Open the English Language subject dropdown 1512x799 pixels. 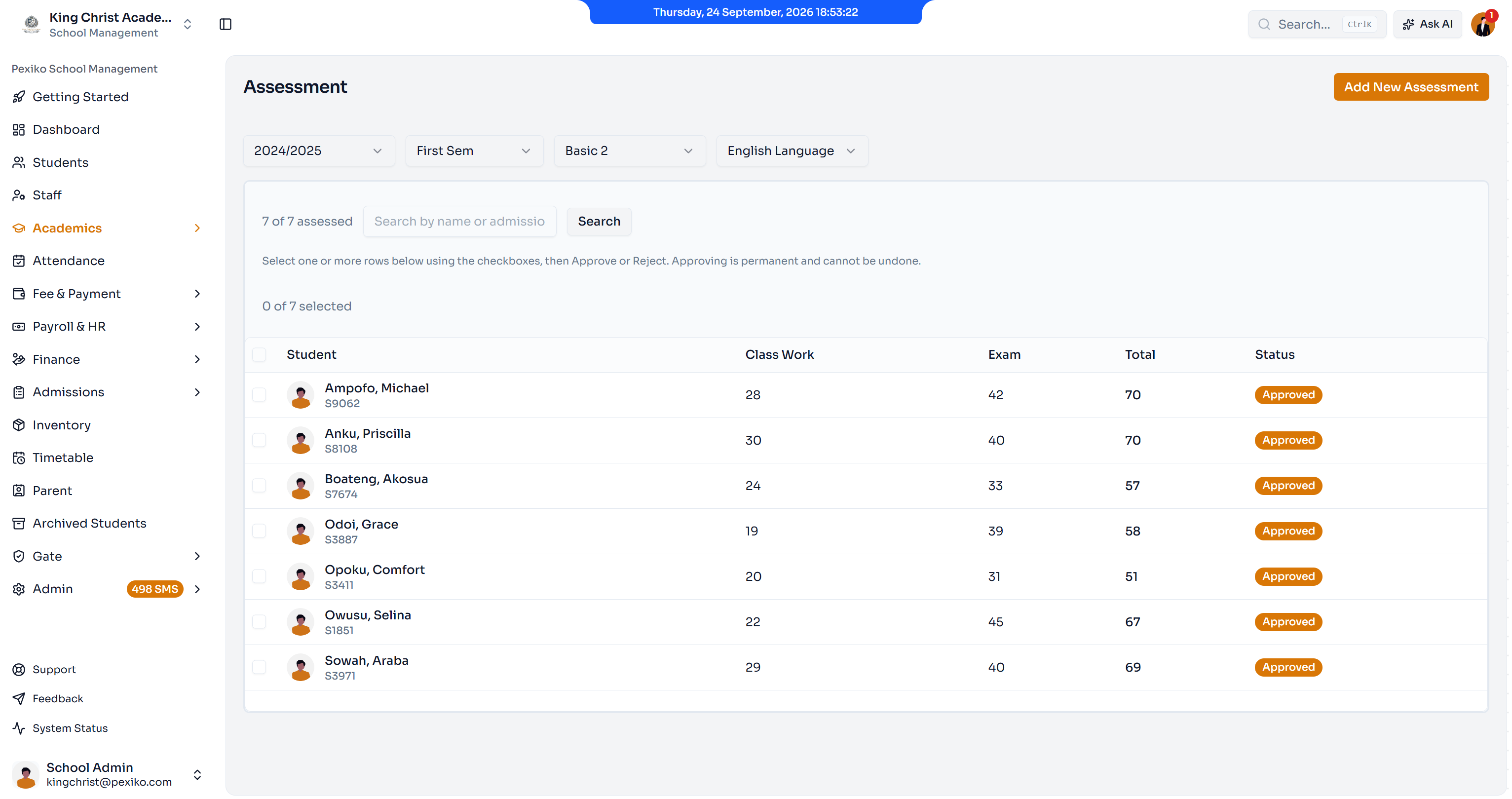(x=792, y=151)
